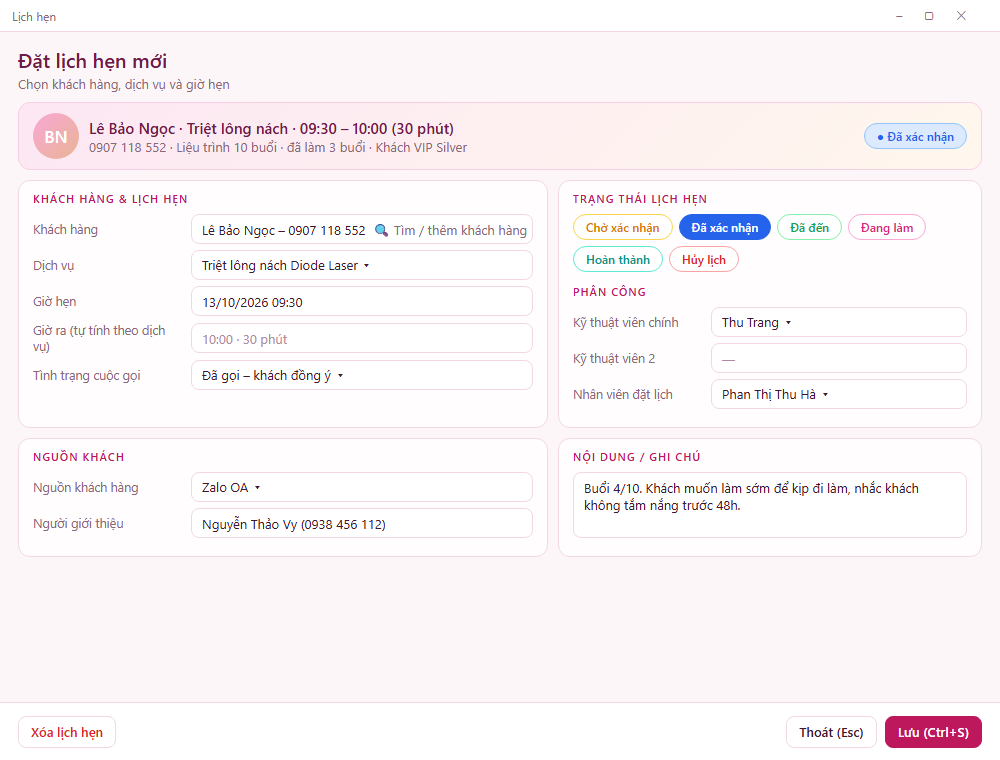Close the Lịch hẹn window

[x=961, y=16]
